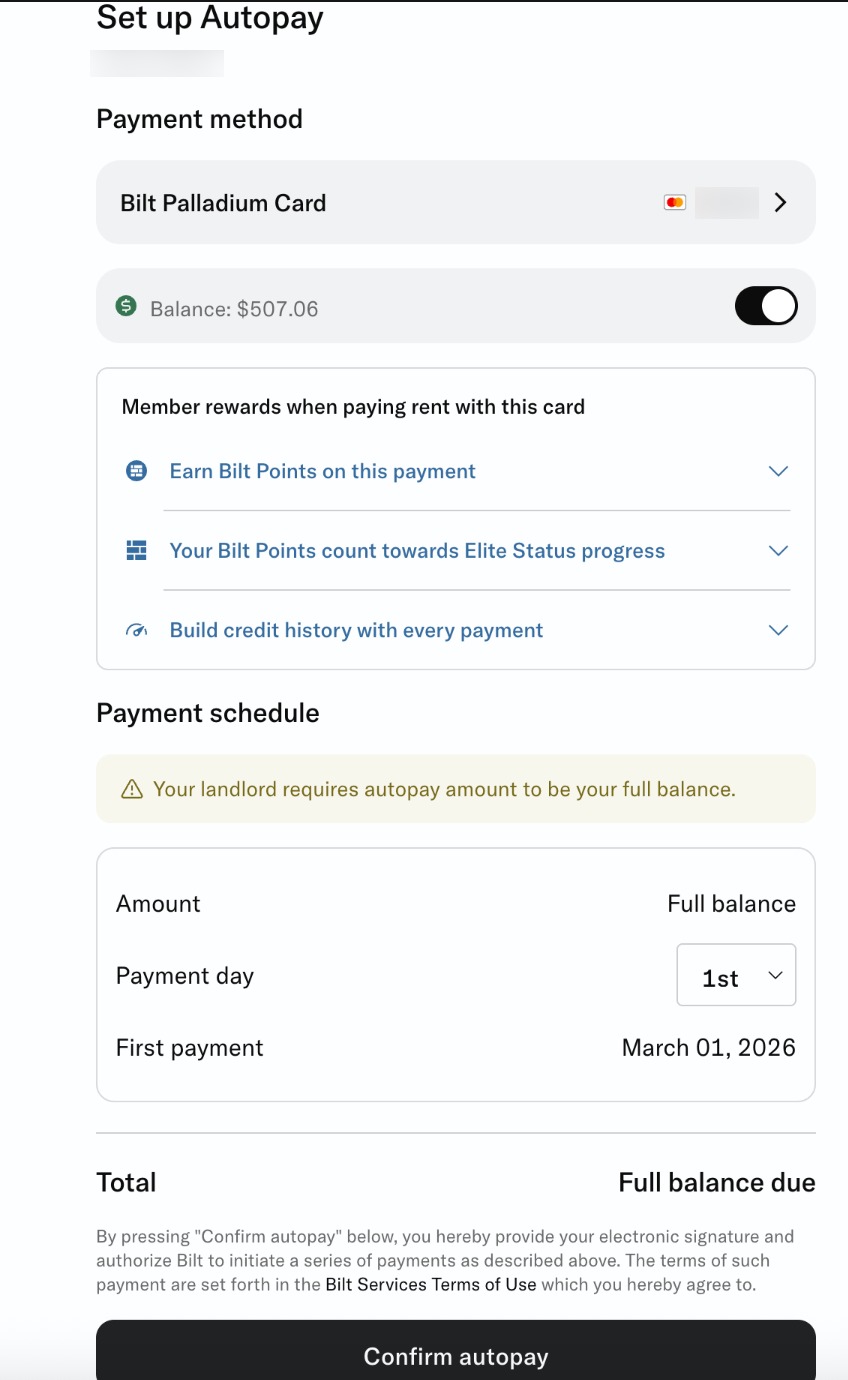Click the Mastercard logo icon
This screenshot has height=1380, width=848.
(675, 203)
